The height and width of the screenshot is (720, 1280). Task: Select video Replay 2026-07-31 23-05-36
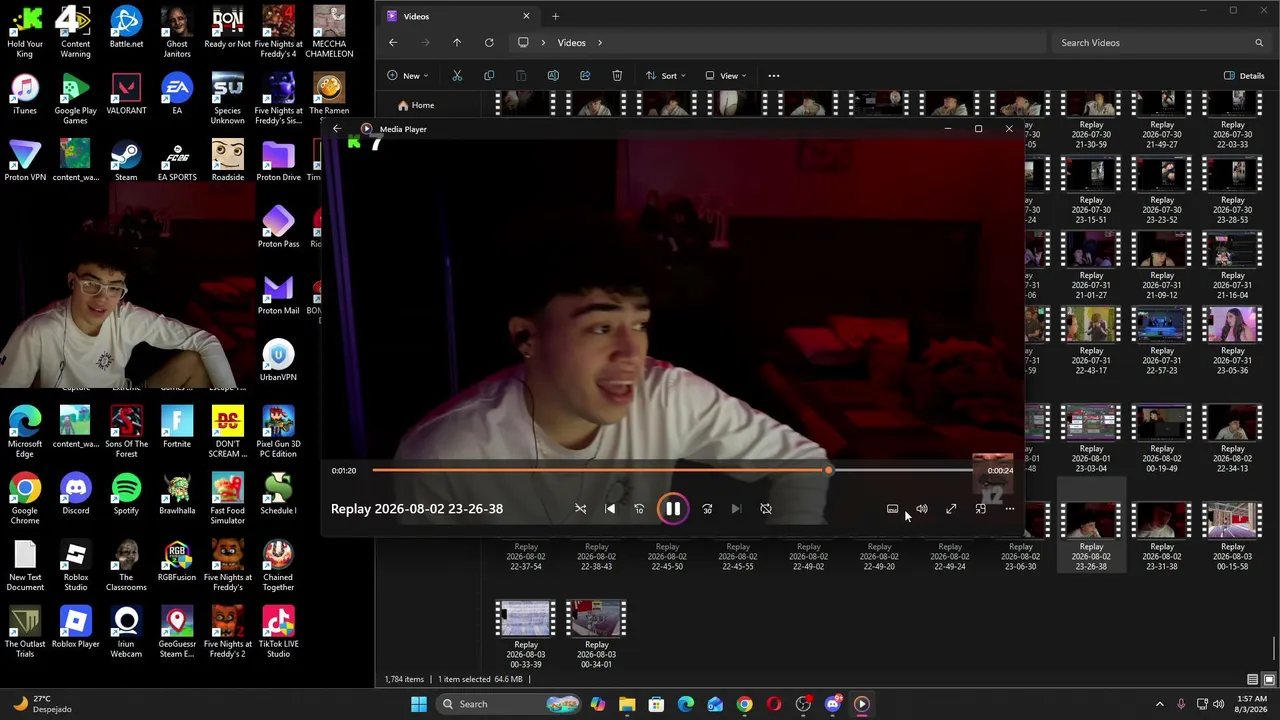1233,341
